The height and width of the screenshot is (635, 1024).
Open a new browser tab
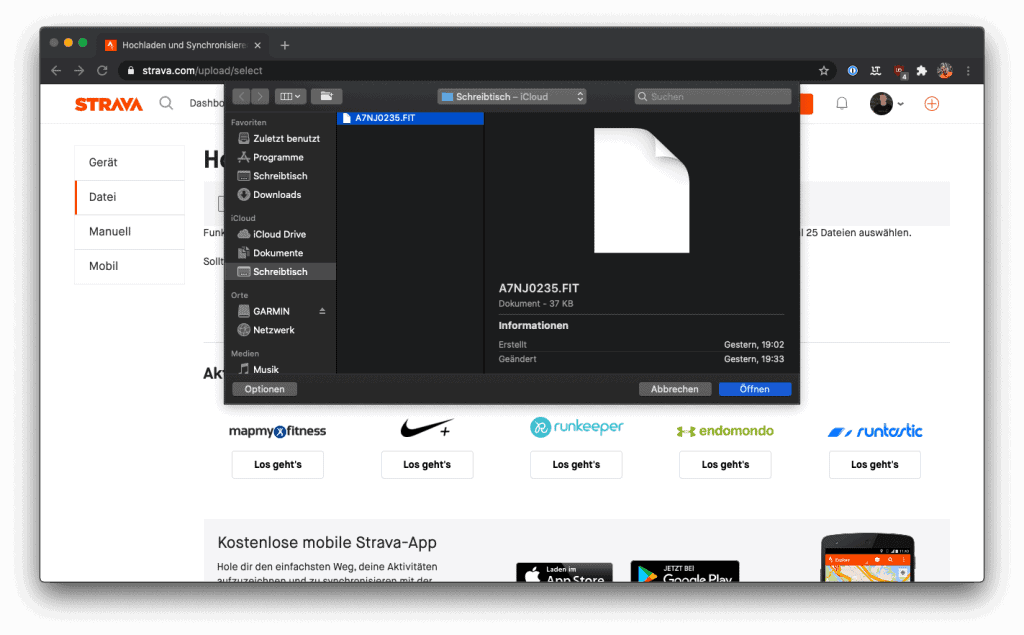[285, 45]
